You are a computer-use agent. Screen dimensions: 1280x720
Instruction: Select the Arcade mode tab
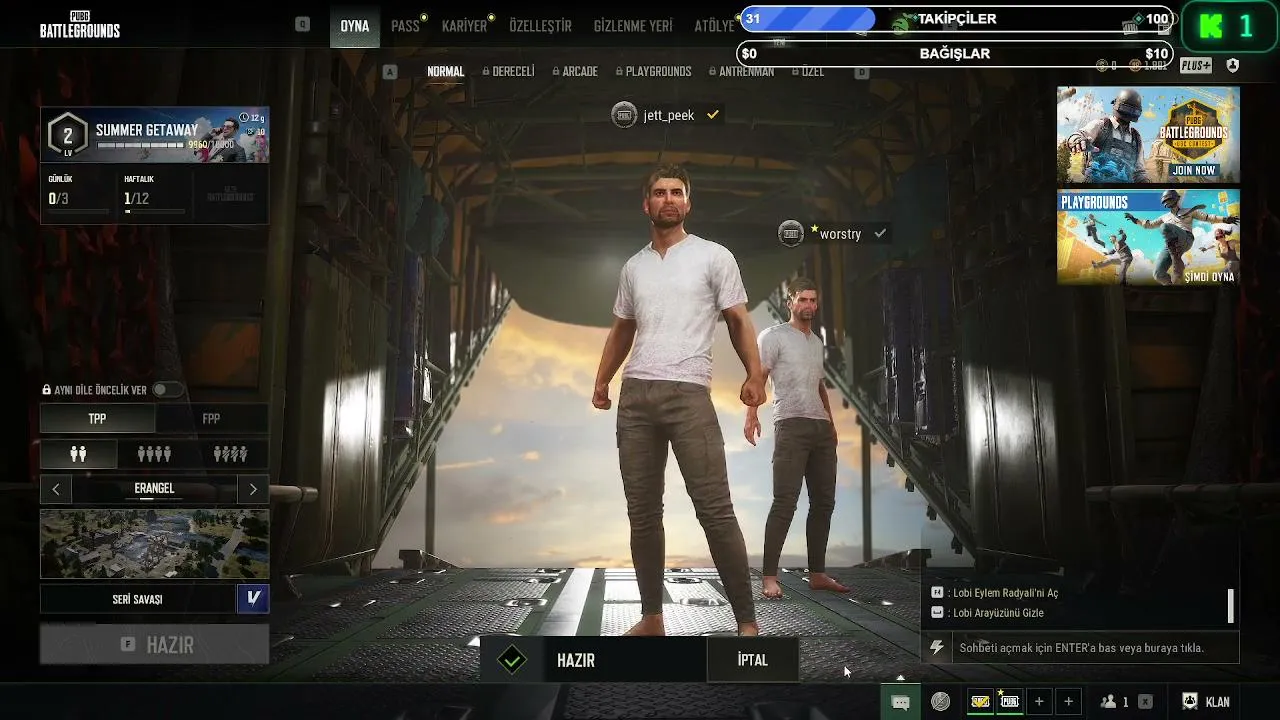(x=575, y=72)
